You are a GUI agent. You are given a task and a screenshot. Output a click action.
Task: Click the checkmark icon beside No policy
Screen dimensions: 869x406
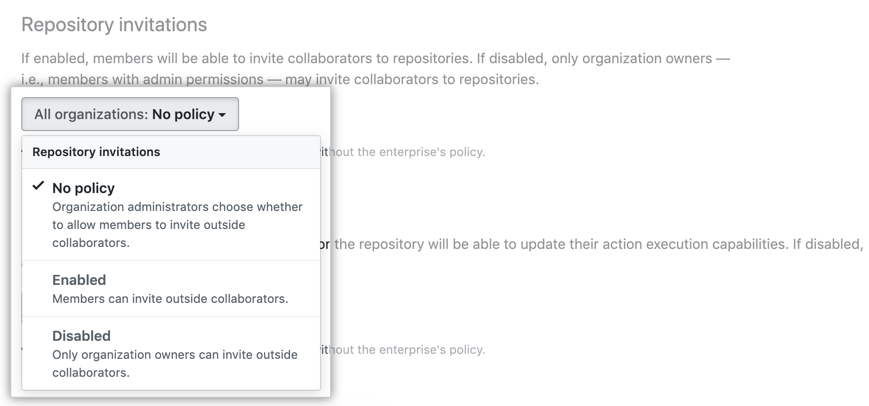click(x=38, y=186)
